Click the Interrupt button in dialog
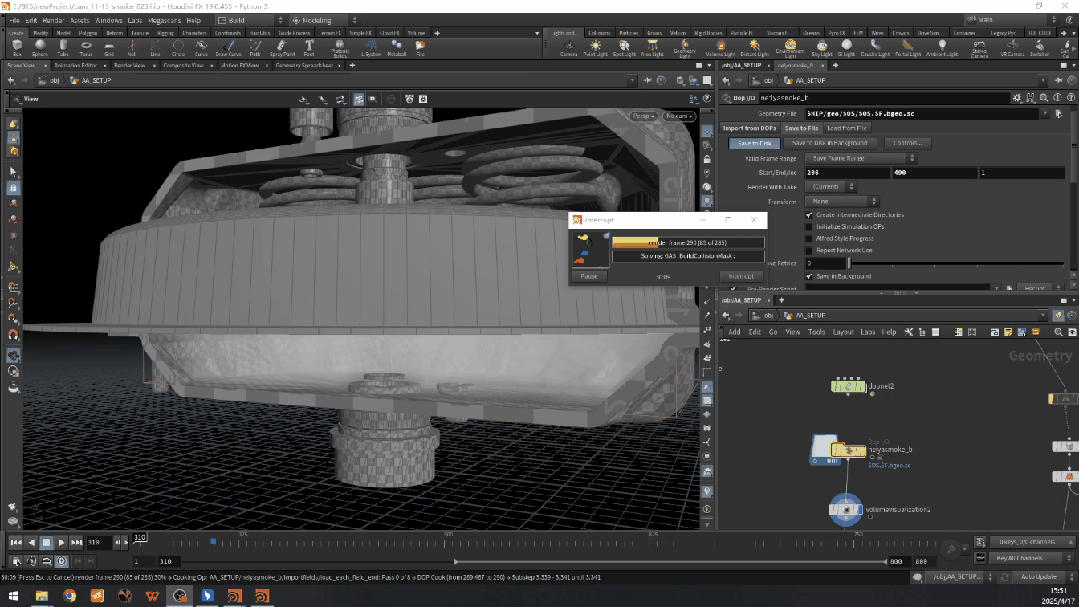The height and width of the screenshot is (607, 1079). (741, 276)
